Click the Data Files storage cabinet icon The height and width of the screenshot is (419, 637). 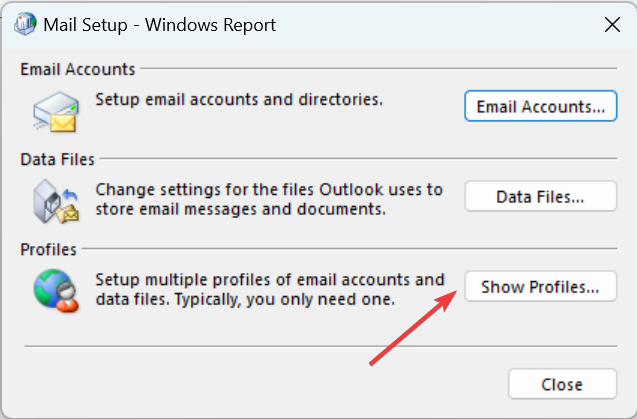click(56, 201)
